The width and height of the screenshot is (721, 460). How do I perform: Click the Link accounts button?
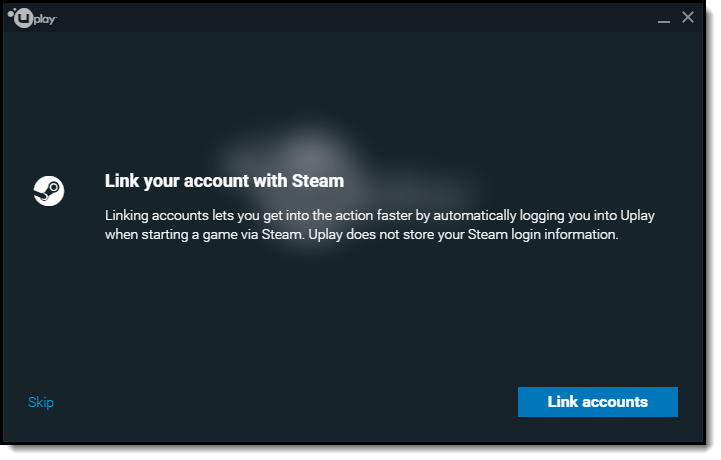tap(598, 402)
